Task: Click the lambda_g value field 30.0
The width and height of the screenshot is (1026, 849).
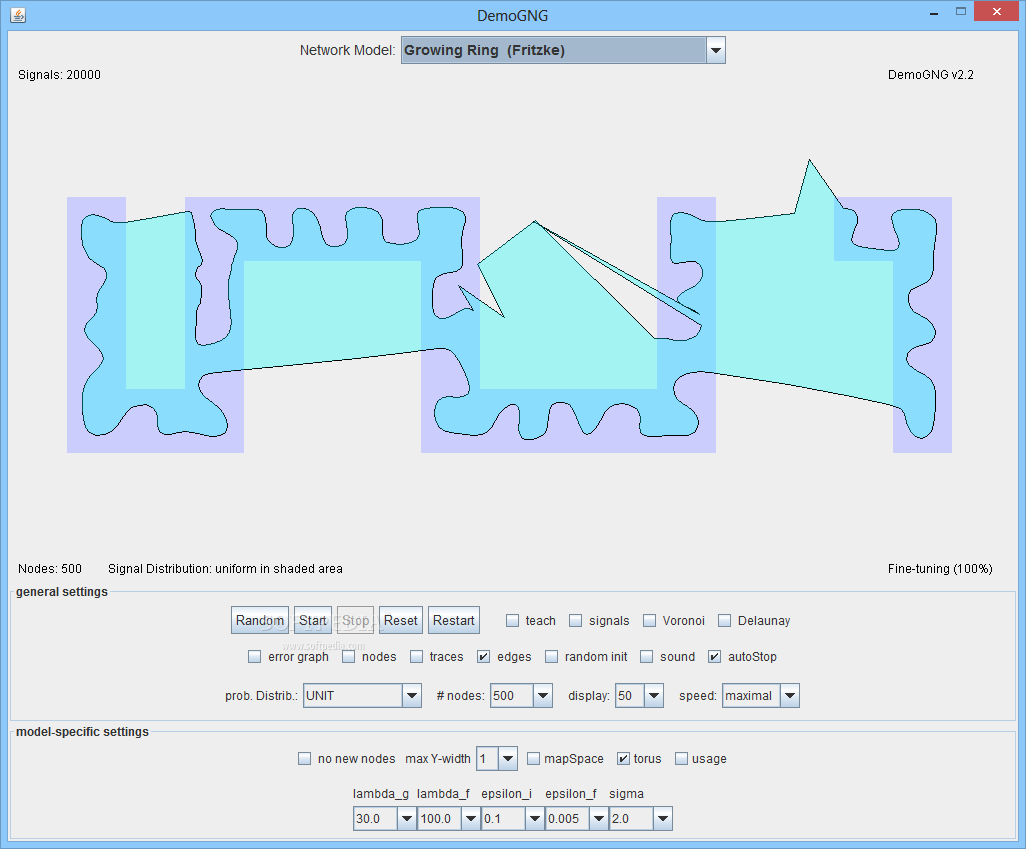Action: (x=376, y=819)
